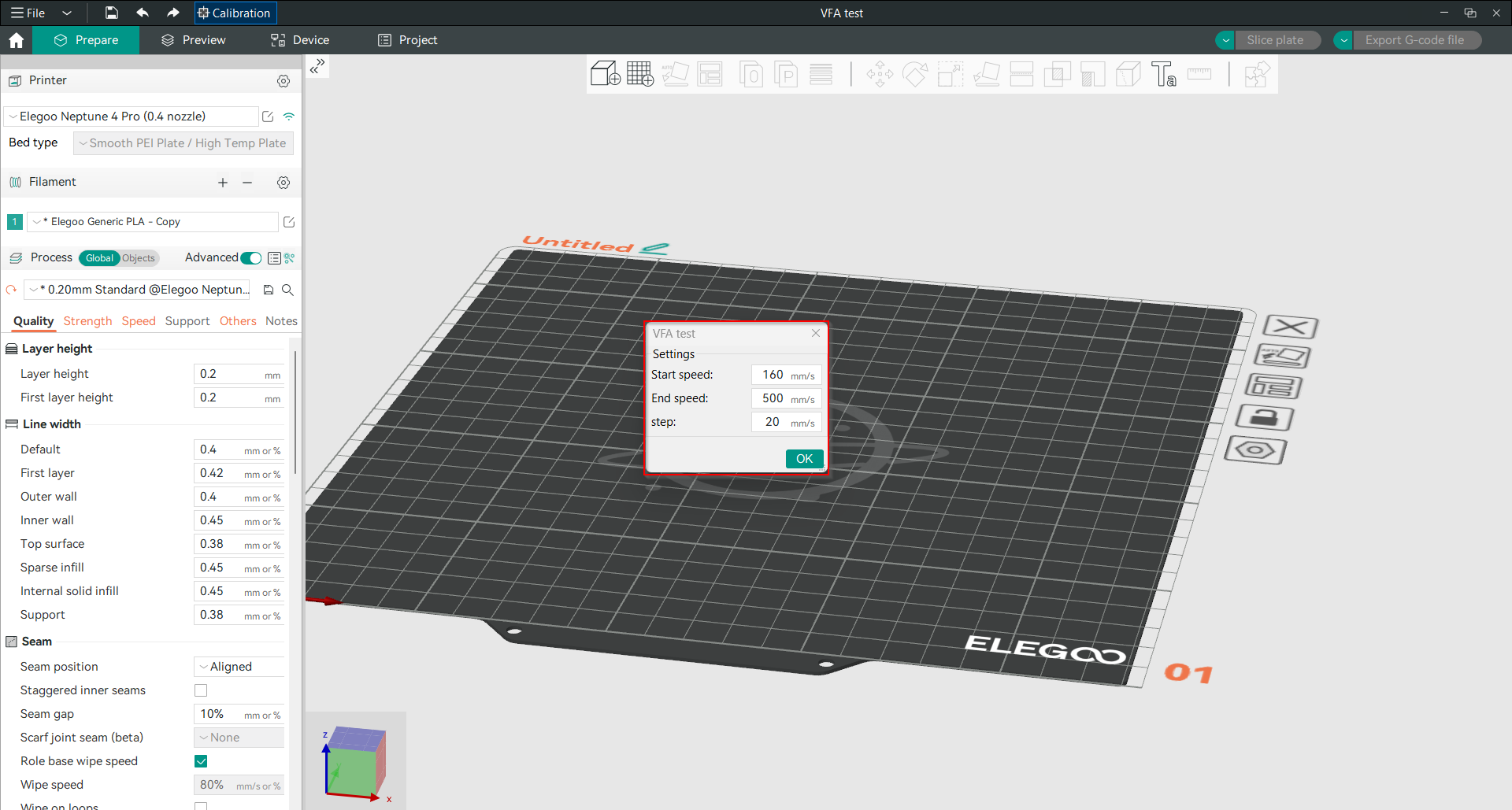Click the home icon
Viewport: 1512px width, 810px height.
coord(16,40)
